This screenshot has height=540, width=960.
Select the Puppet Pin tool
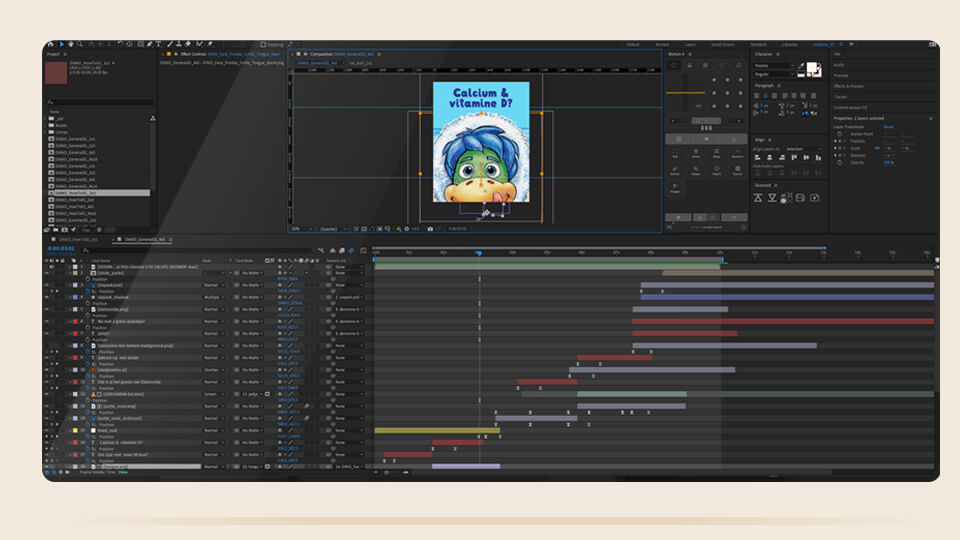(x=211, y=45)
